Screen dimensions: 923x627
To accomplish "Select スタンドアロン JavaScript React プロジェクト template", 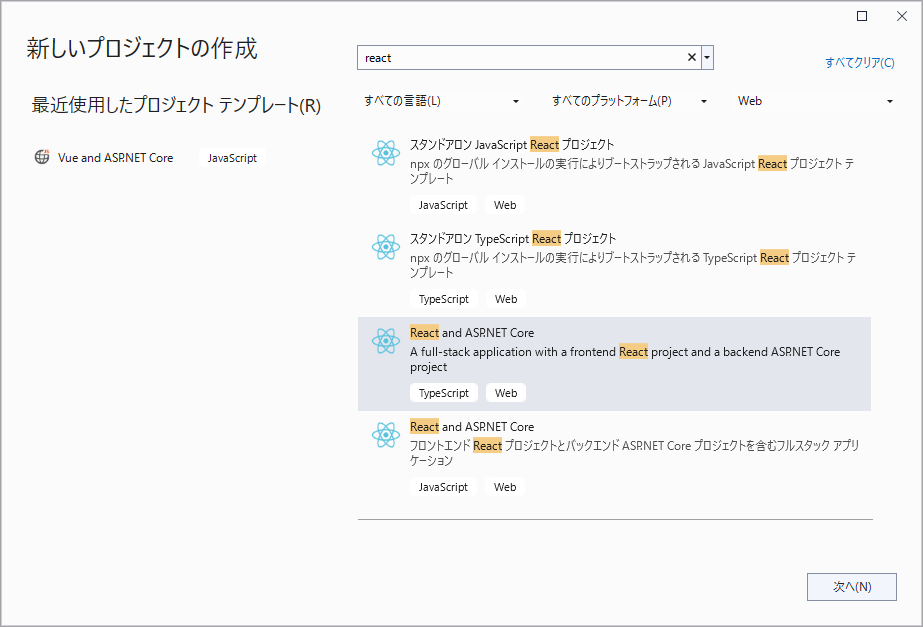I will tap(615, 175).
